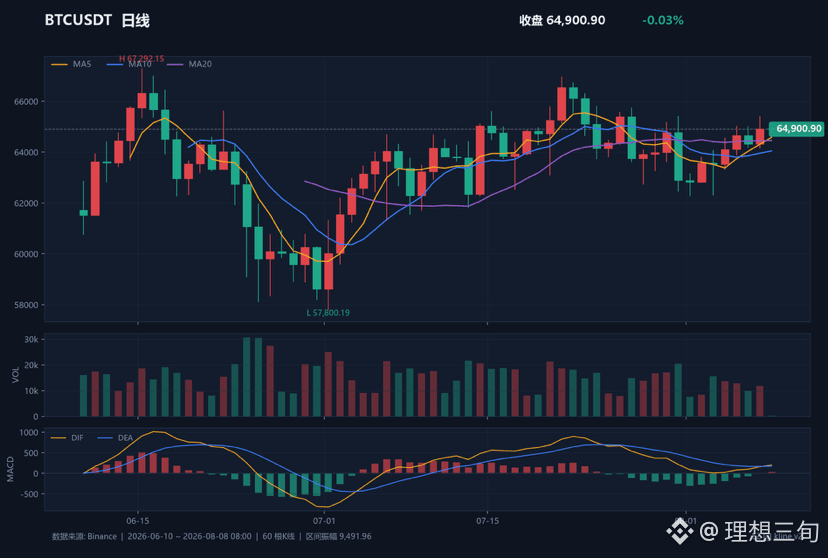Select the 07-15 date marker
The height and width of the screenshot is (558, 828).
pos(487,521)
